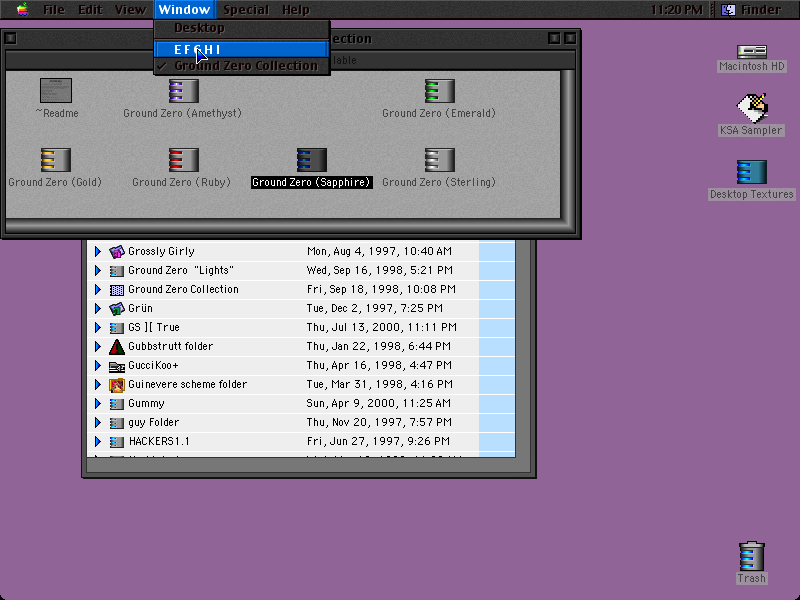The width and height of the screenshot is (800, 600).
Task: Click the Ground Zero Collection window collapse box
Action: 570,38
